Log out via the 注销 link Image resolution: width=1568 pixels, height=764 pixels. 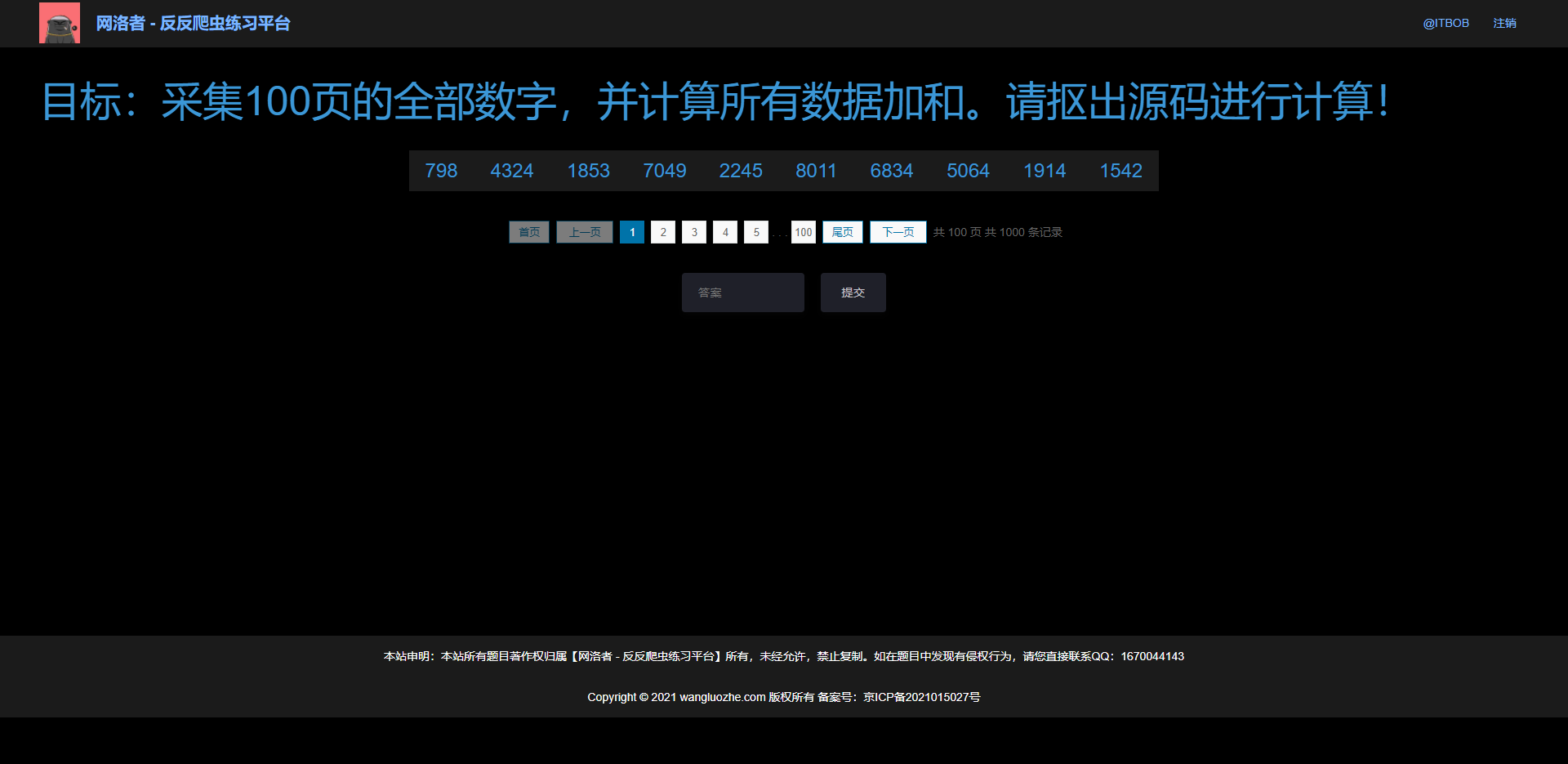1505,23
